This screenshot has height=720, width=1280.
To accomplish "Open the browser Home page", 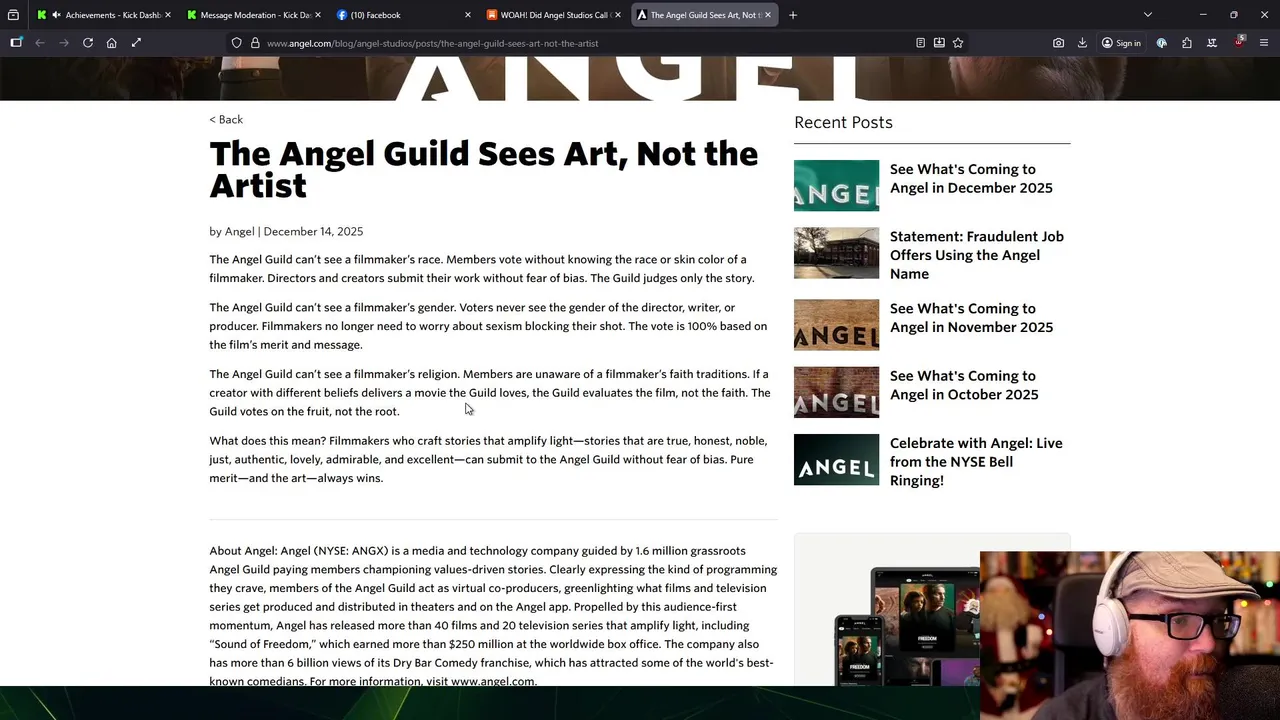I will [112, 43].
